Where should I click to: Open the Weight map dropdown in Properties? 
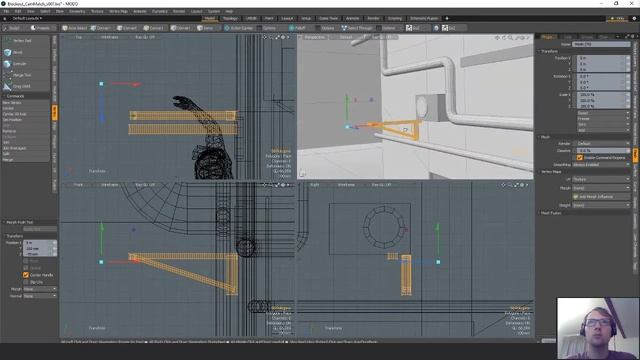[601, 205]
